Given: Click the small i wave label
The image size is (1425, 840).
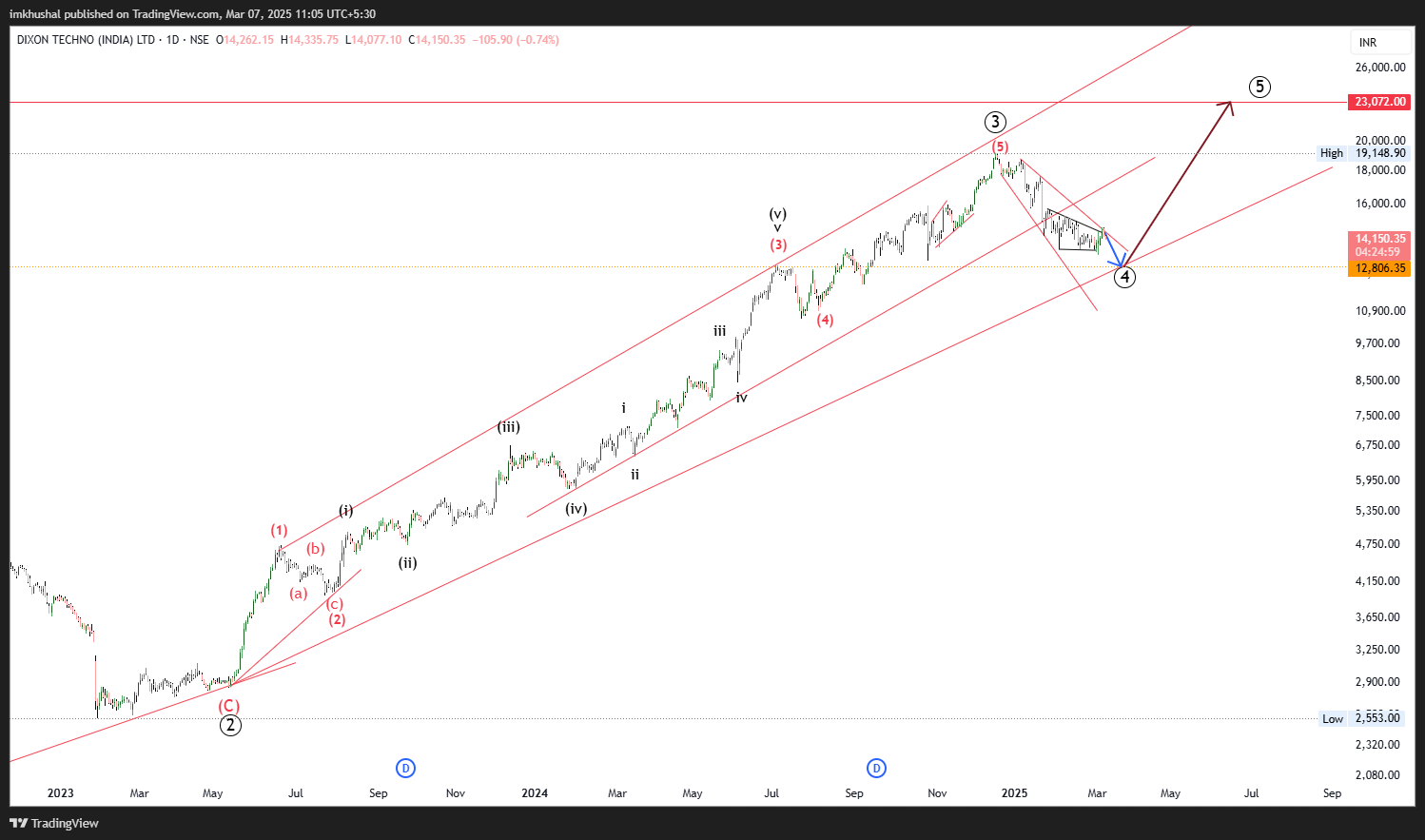Looking at the screenshot, I should pos(624,408).
